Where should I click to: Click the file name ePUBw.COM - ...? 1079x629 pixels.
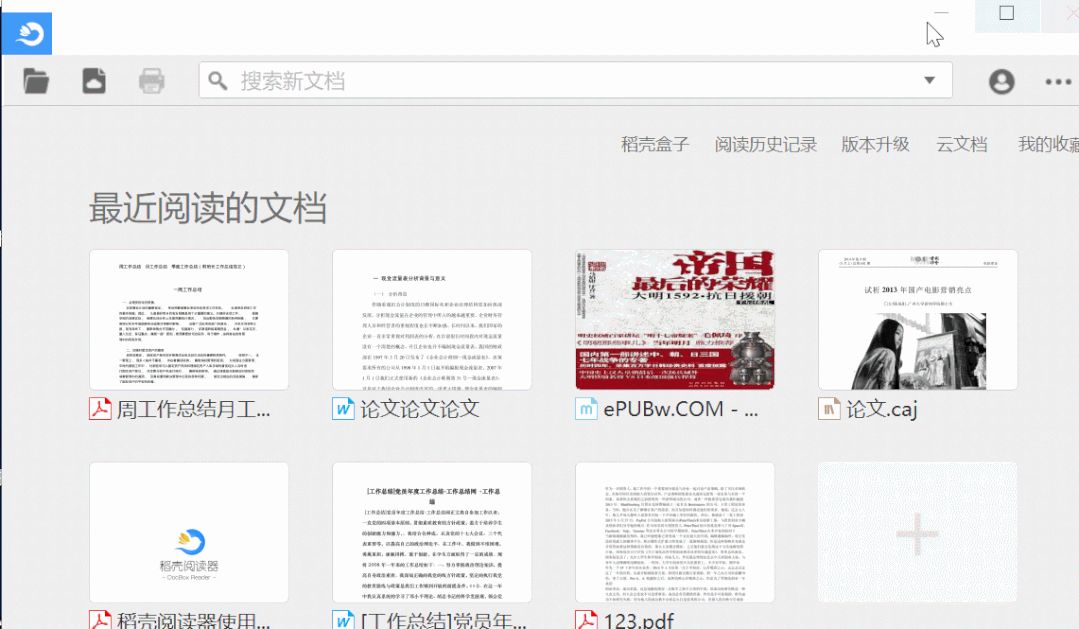[x=681, y=409]
